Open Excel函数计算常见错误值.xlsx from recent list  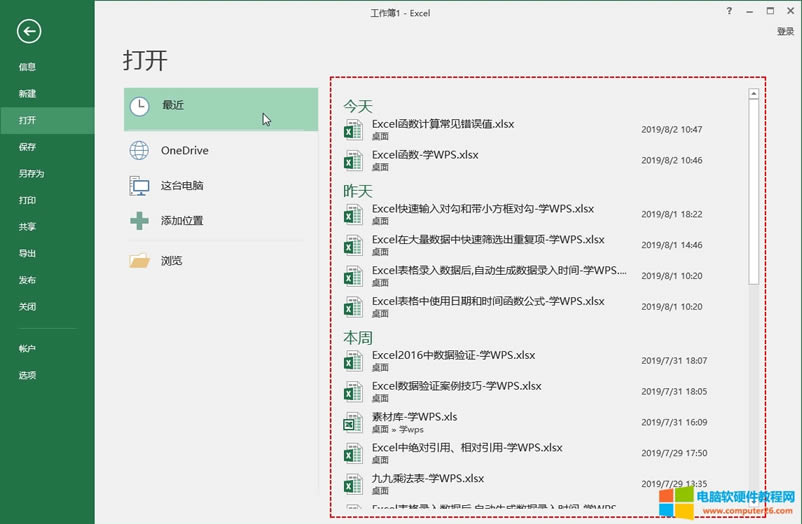pos(443,125)
